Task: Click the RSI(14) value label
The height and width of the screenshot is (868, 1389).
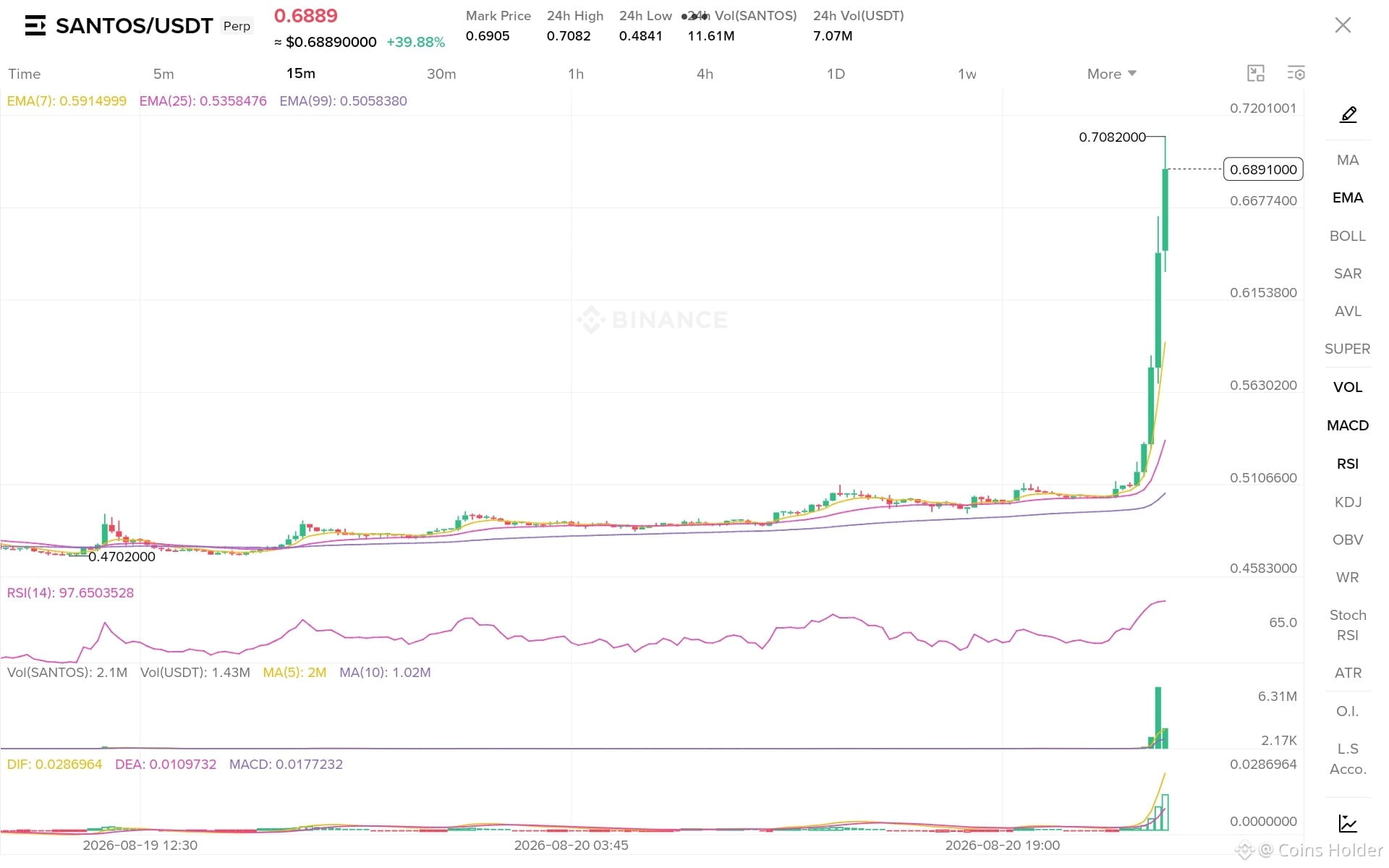Action: click(x=70, y=593)
